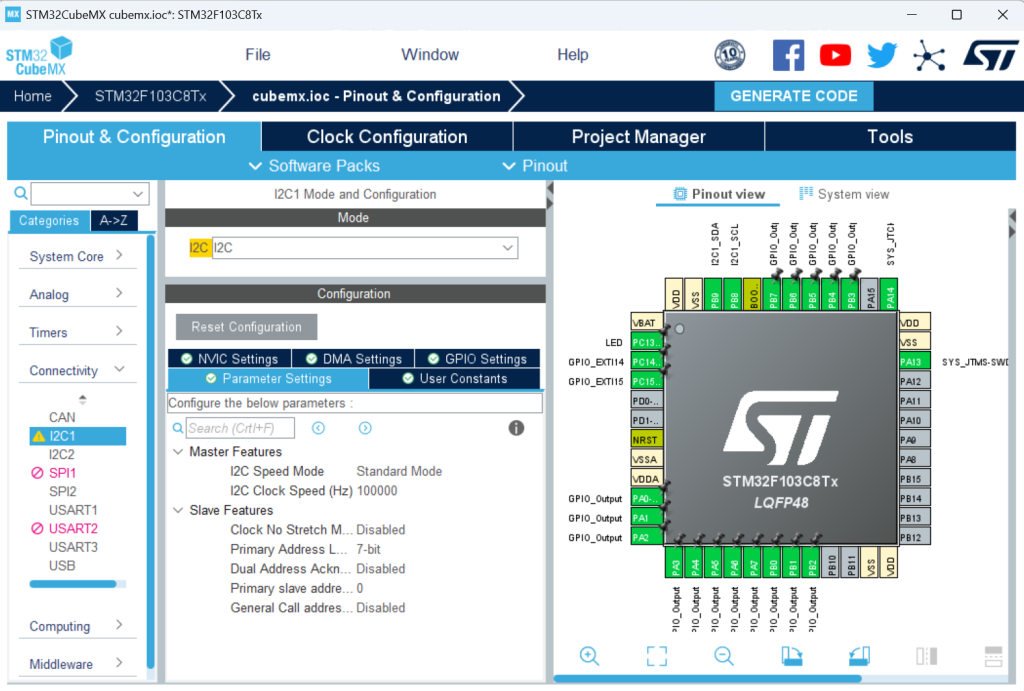Screen dimensions: 1024x691
Task: Click the ST logo in the header
Action: tap(991, 55)
